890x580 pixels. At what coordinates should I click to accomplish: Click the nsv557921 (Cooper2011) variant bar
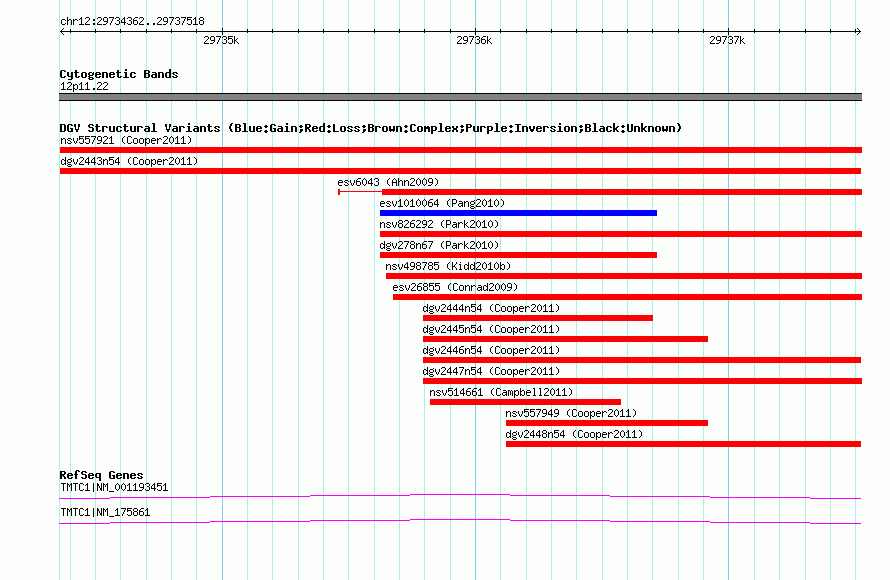pos(460,150)
